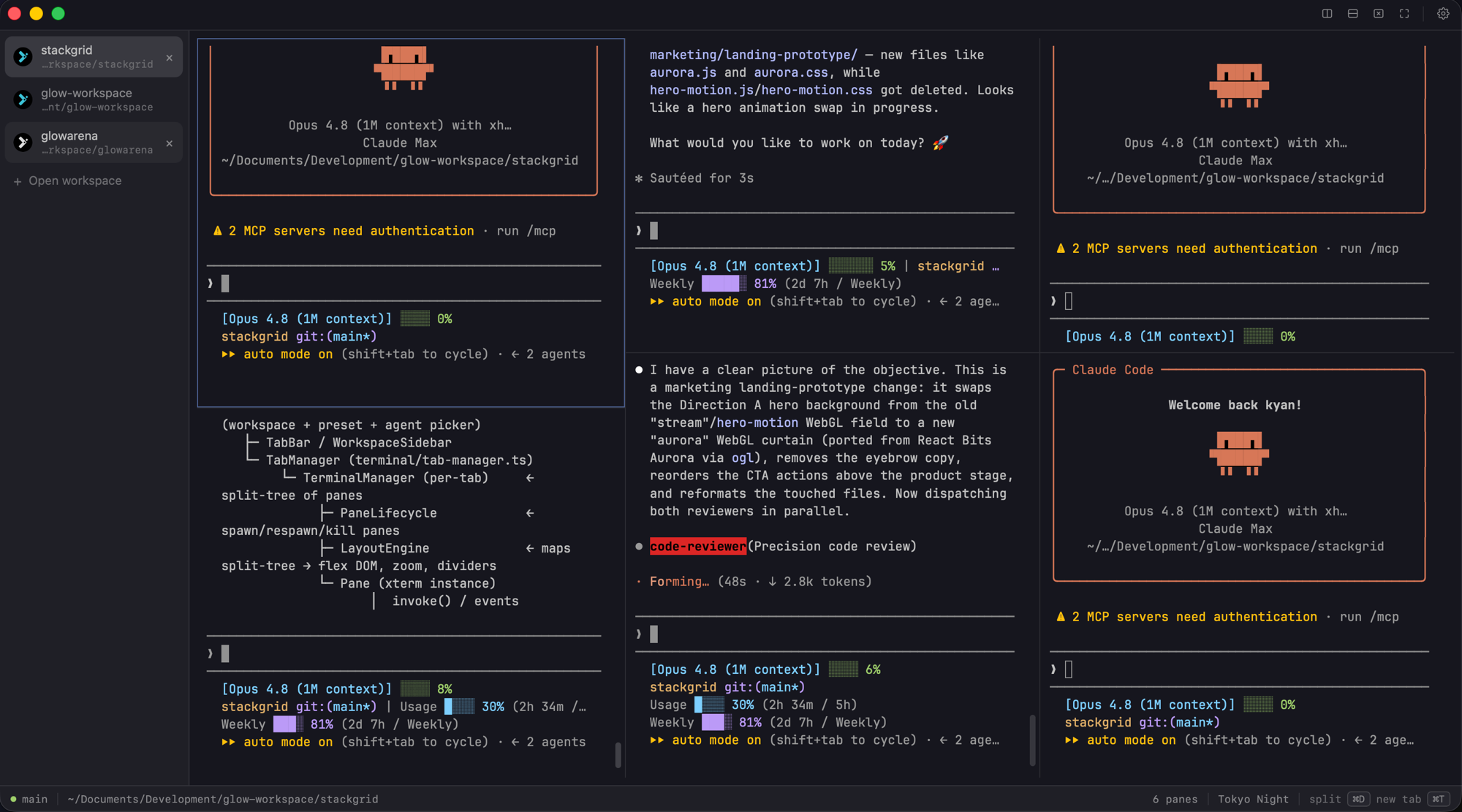Click the main branch label in status bar
The width and height of the screenshot is (1462, 812).
[x=34, y=799]
